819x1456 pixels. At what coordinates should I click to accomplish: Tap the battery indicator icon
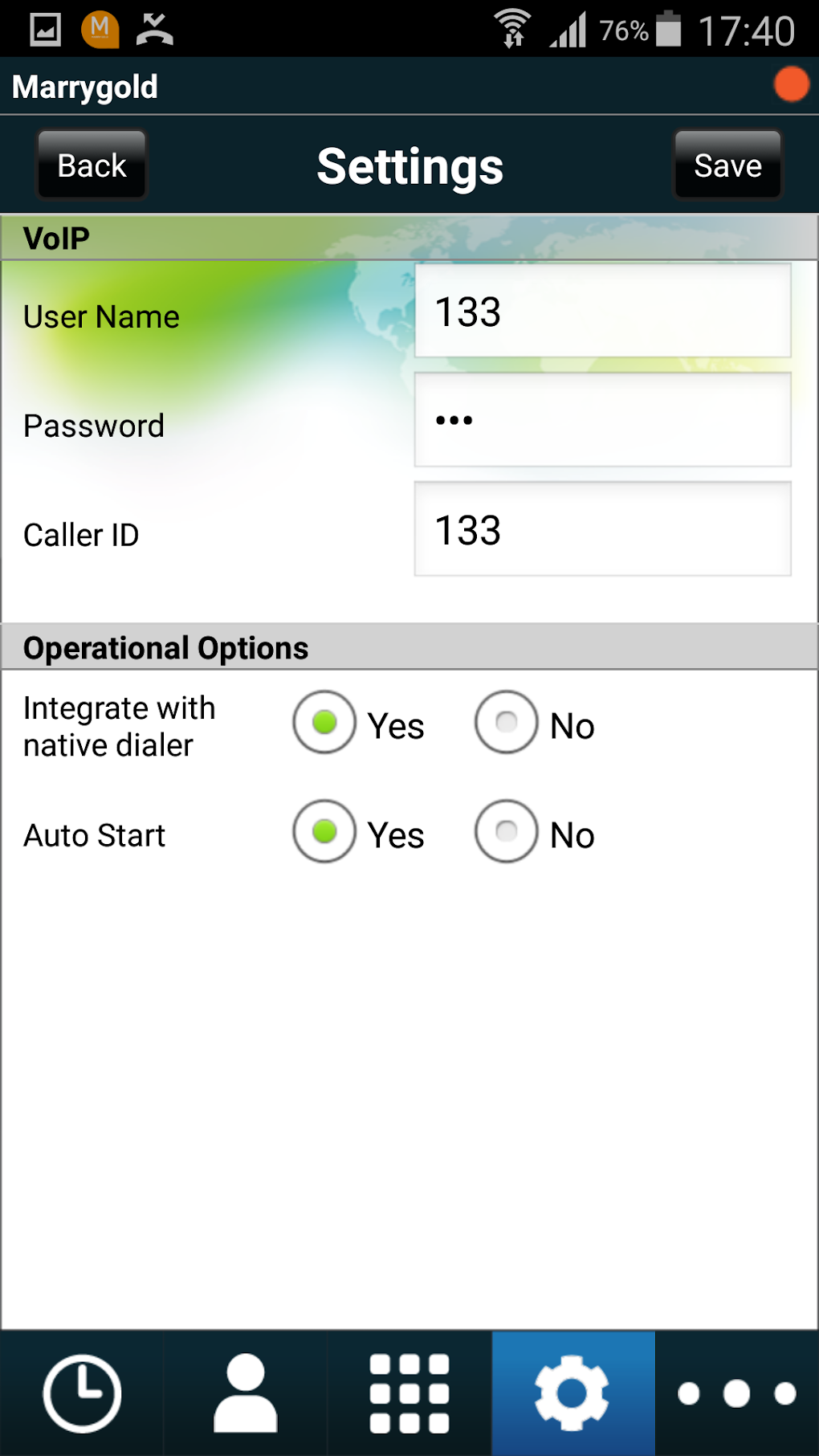pos(668,30)
